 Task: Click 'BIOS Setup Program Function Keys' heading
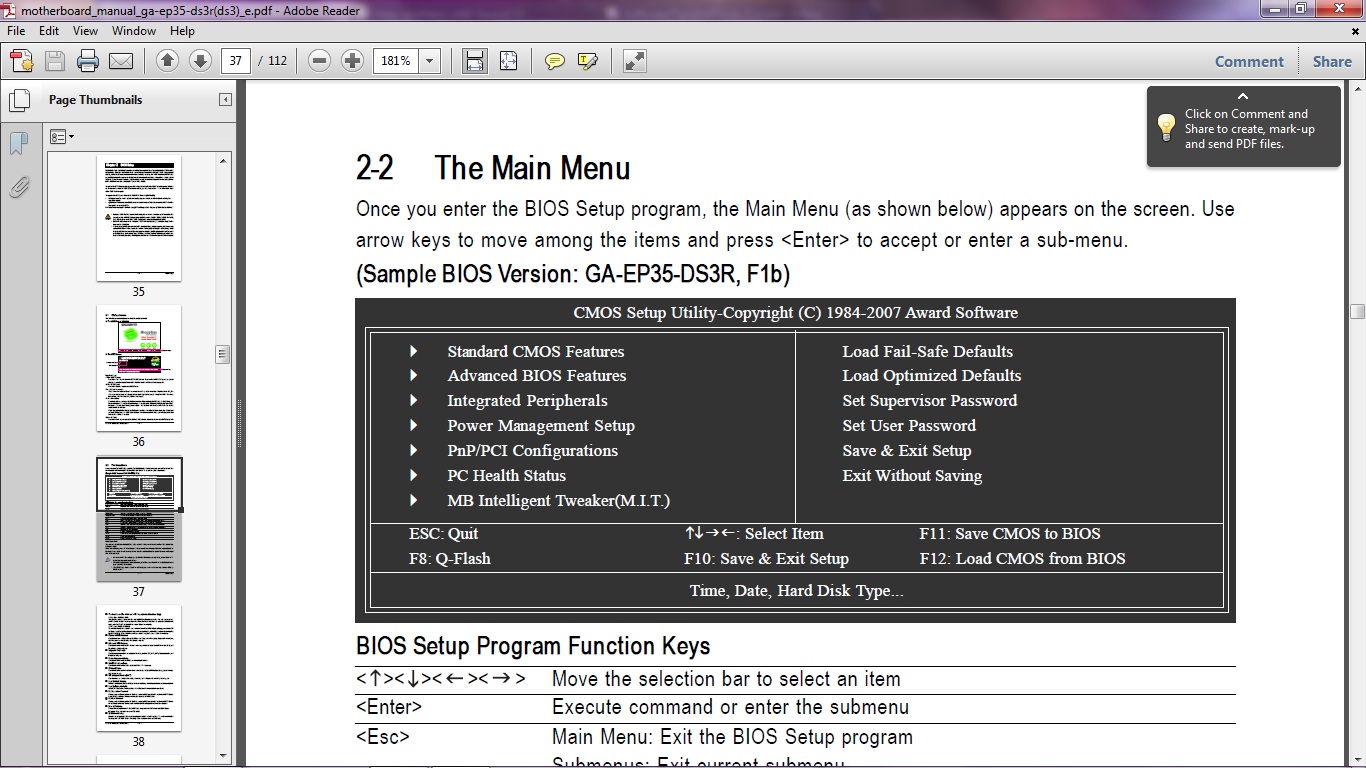533,646
